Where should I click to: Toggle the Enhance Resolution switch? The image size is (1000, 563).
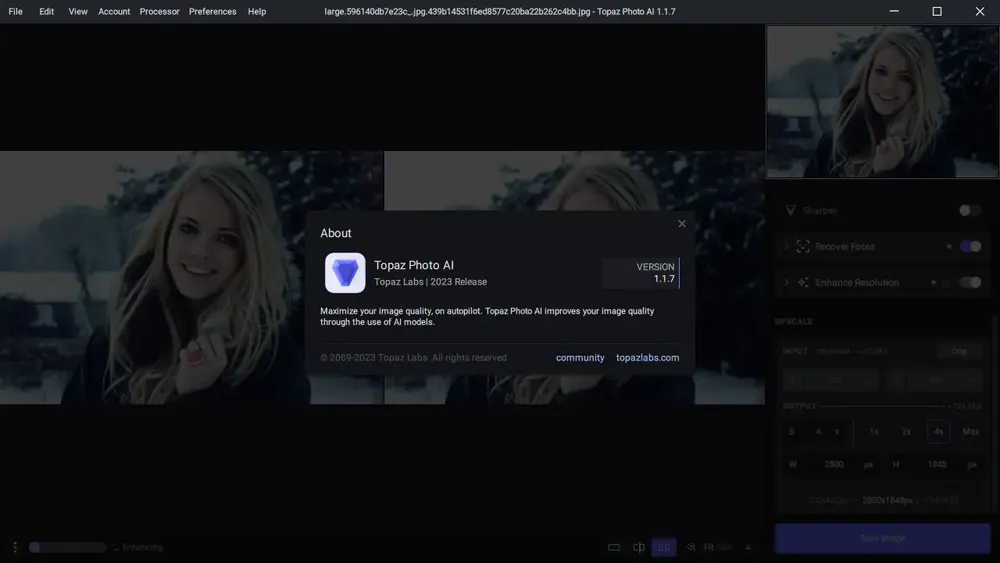970,282
